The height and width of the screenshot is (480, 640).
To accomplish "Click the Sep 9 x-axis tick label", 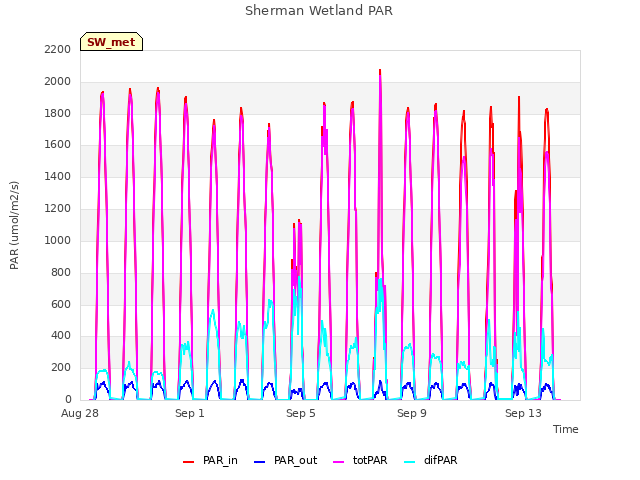I will pyautogui.click(x=412, y=413).
